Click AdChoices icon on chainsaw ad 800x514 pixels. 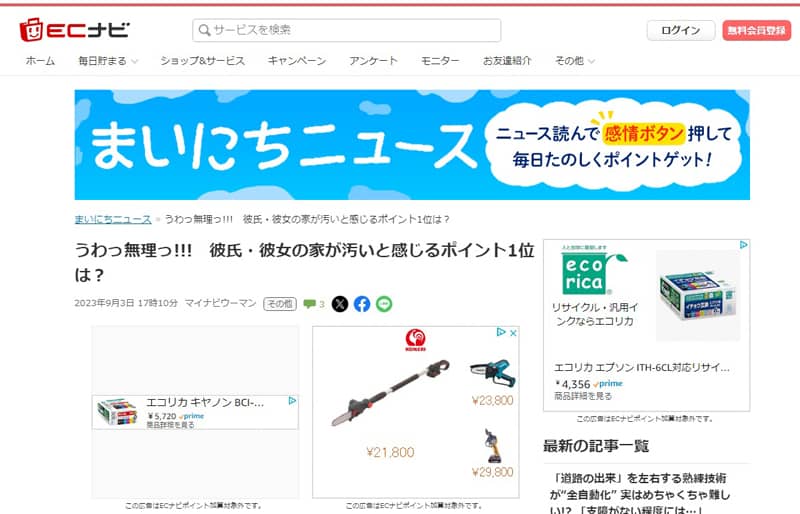[x=501, y=332]
